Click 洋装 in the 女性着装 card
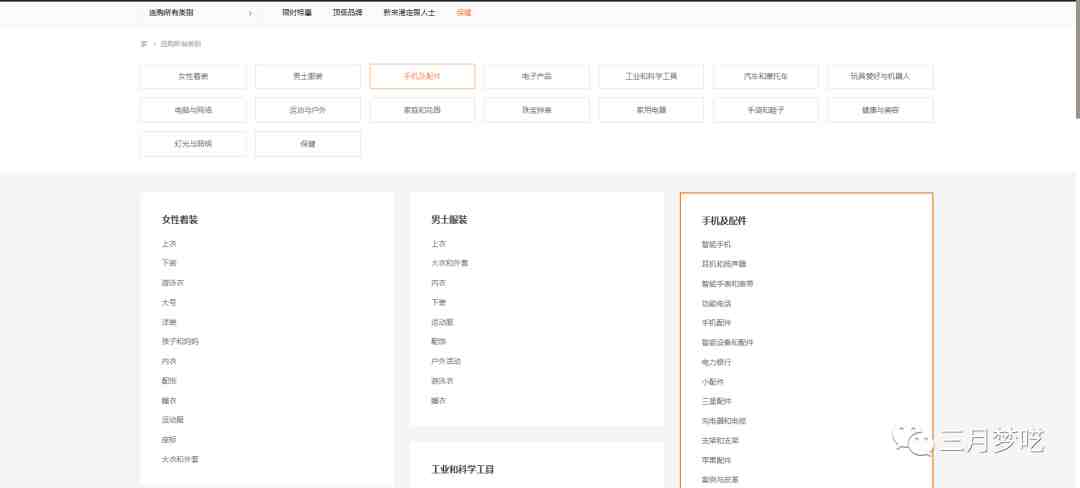Image resolution: width=1080 pixels, height=488 pixels. click(x=169, y=322)
